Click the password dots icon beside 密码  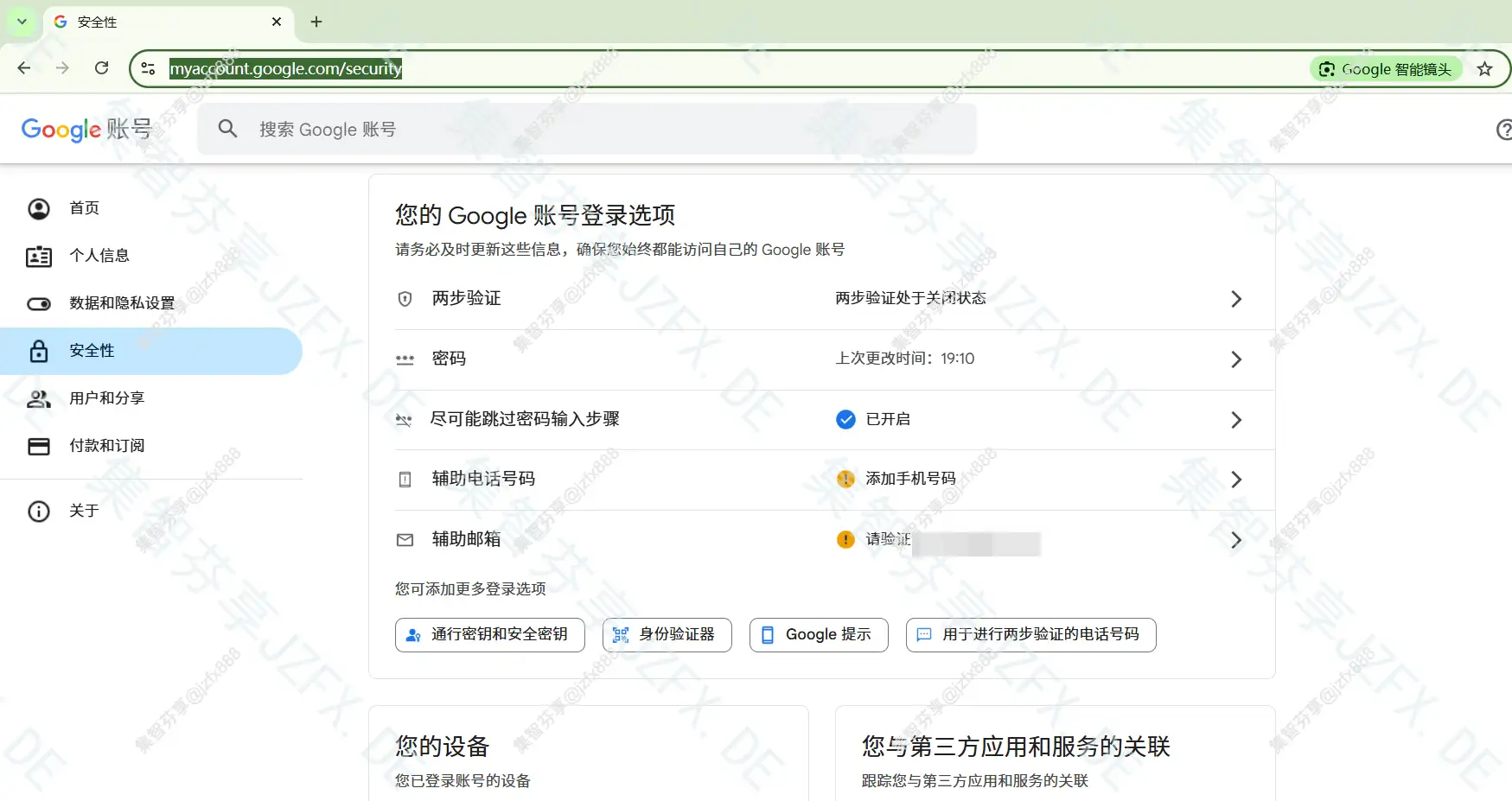click(x=405, y=359)
